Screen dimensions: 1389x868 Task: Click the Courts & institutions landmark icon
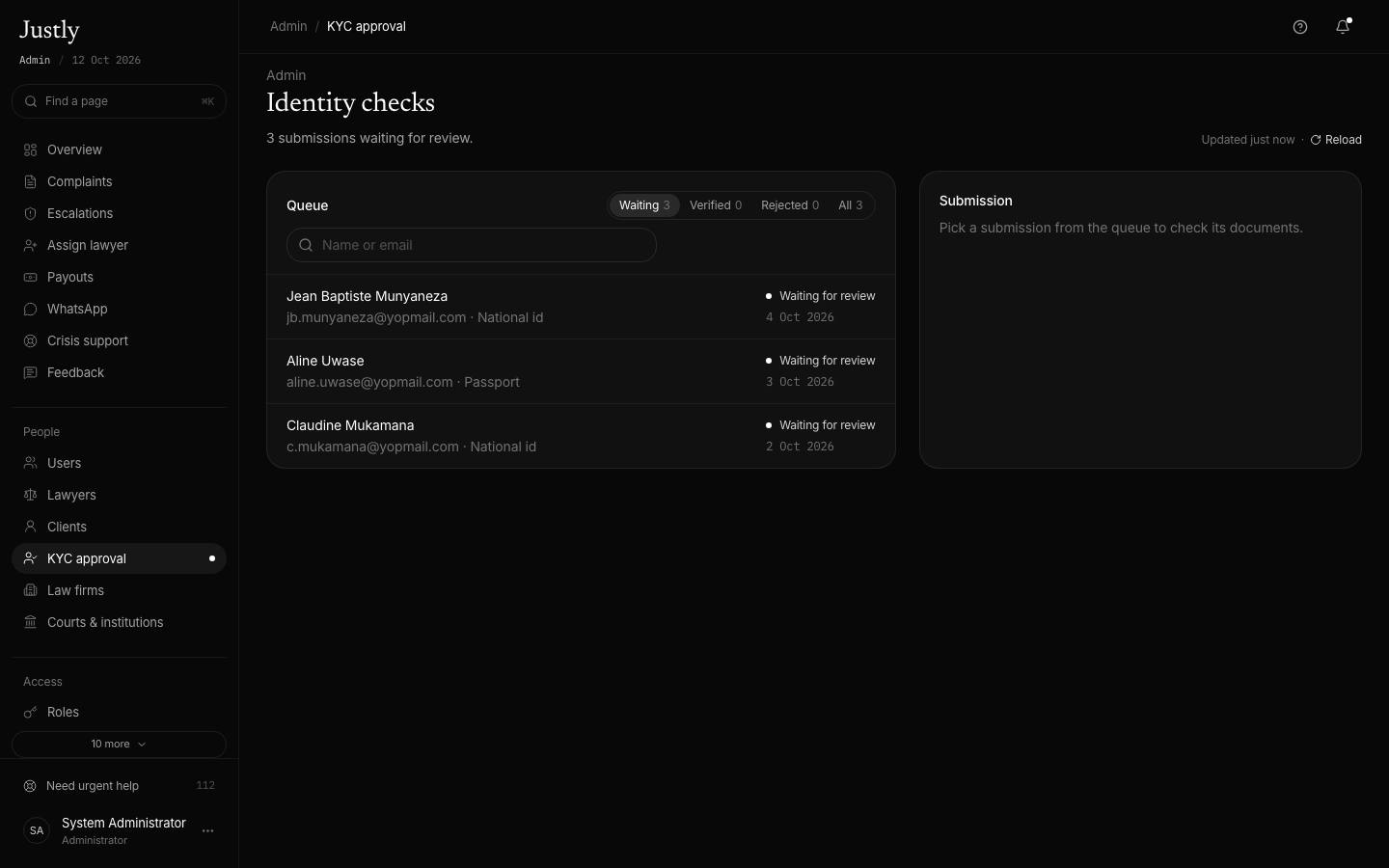(30, 622)
